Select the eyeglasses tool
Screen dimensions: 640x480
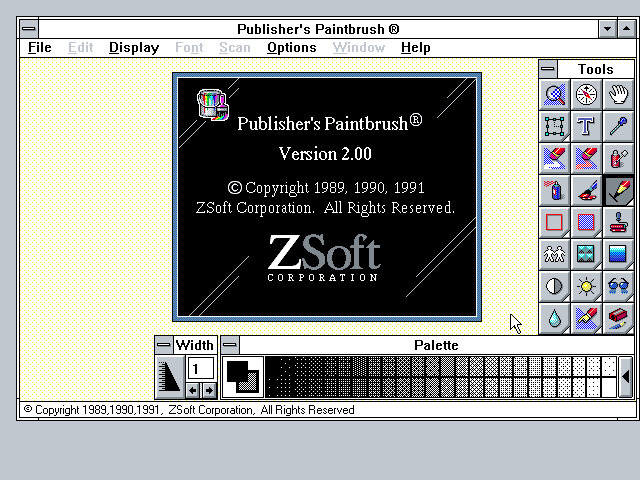(x=618, y=286)
